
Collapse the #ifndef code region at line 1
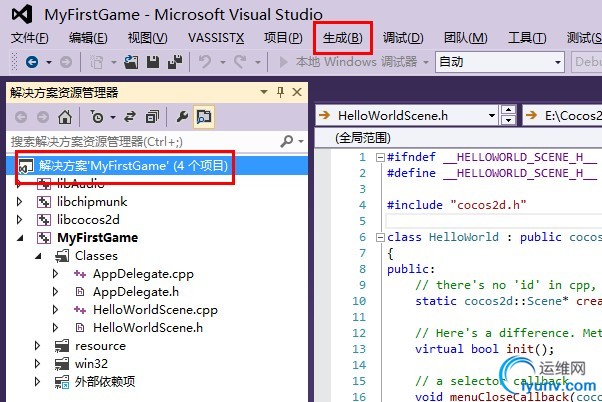click(x=380, y=157)
